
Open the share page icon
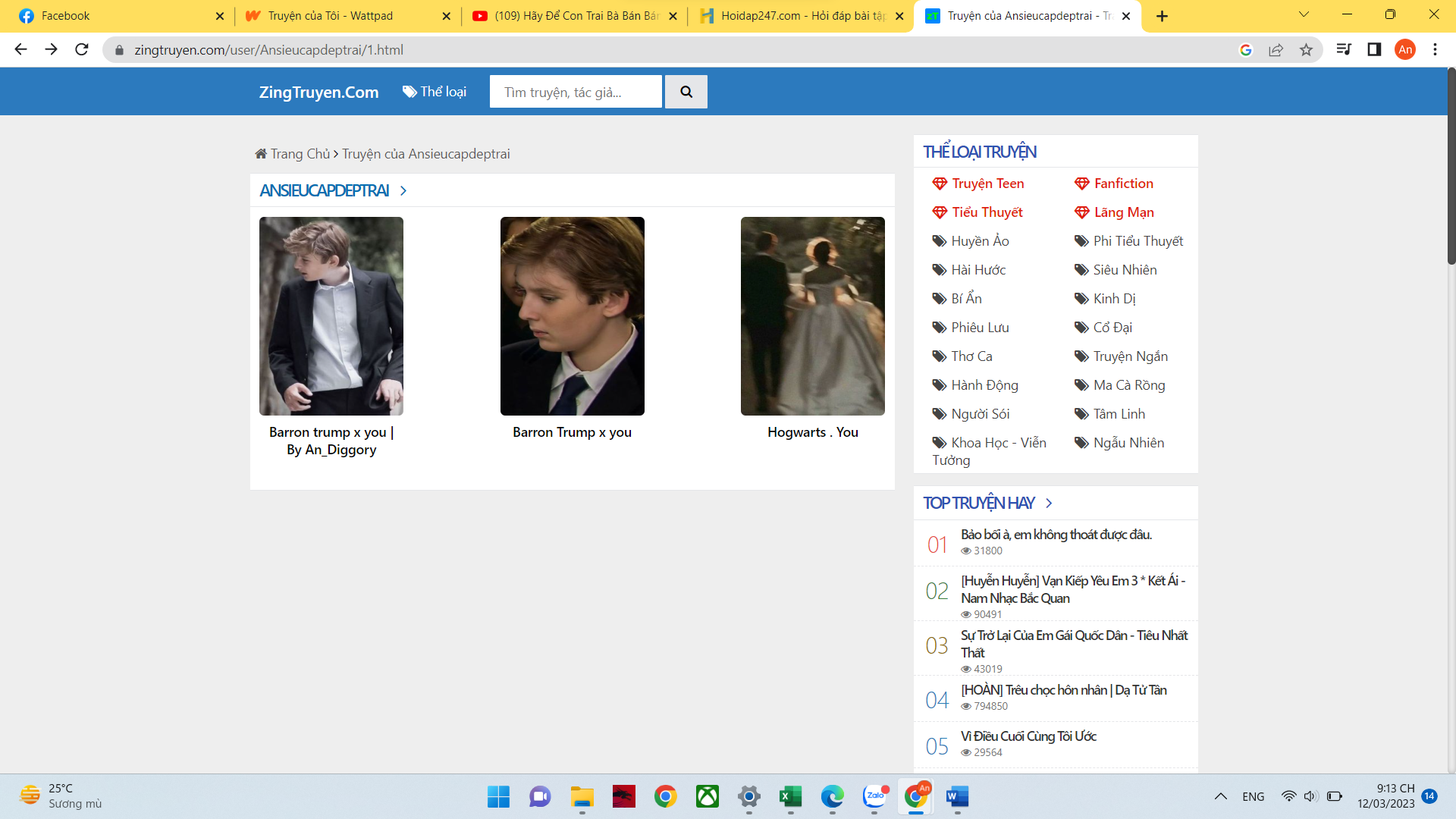1276,49
